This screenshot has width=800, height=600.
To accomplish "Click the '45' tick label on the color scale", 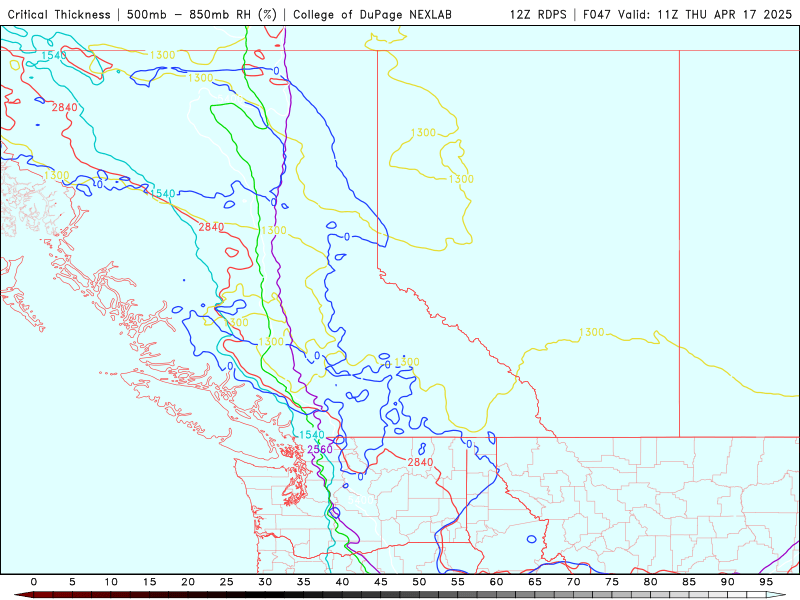I will (x=381, y=582).
